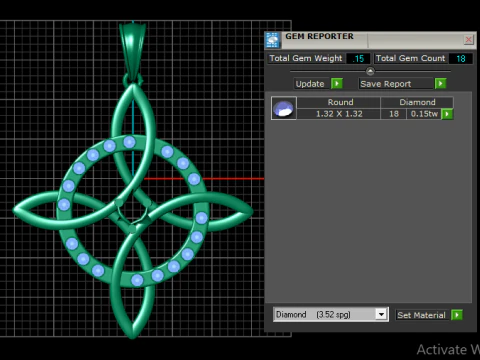Click the Total Gem Count label
This screenshot has width=480, height=360.
[x=410, y=58]
